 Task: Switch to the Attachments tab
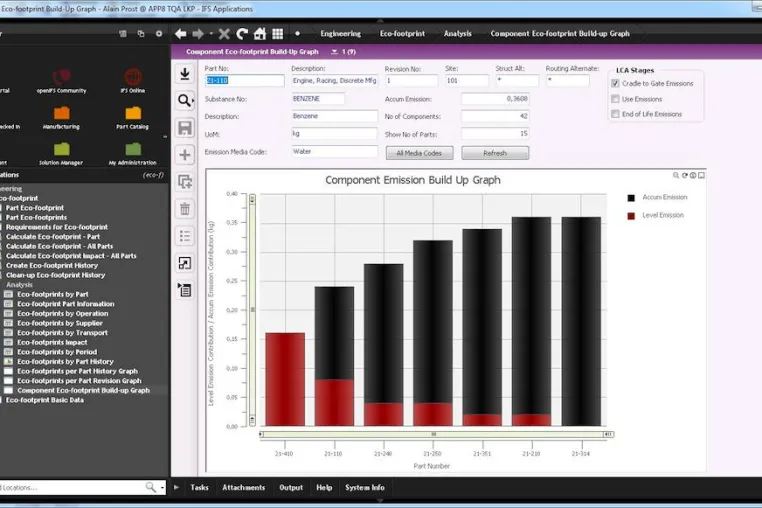pyautogui.click(x=243, y=487)
